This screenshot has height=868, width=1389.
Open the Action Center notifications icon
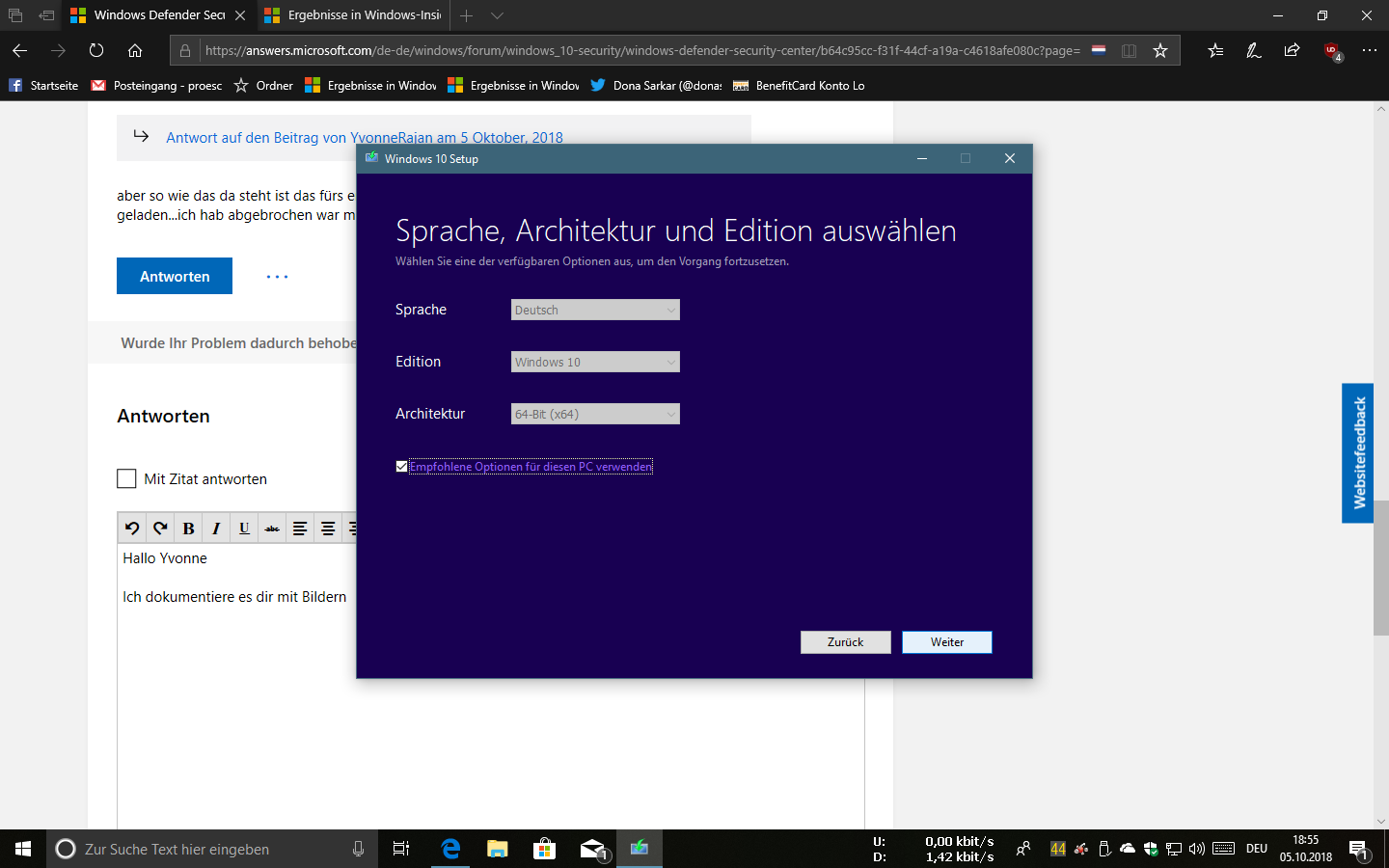pos(1358,850)
